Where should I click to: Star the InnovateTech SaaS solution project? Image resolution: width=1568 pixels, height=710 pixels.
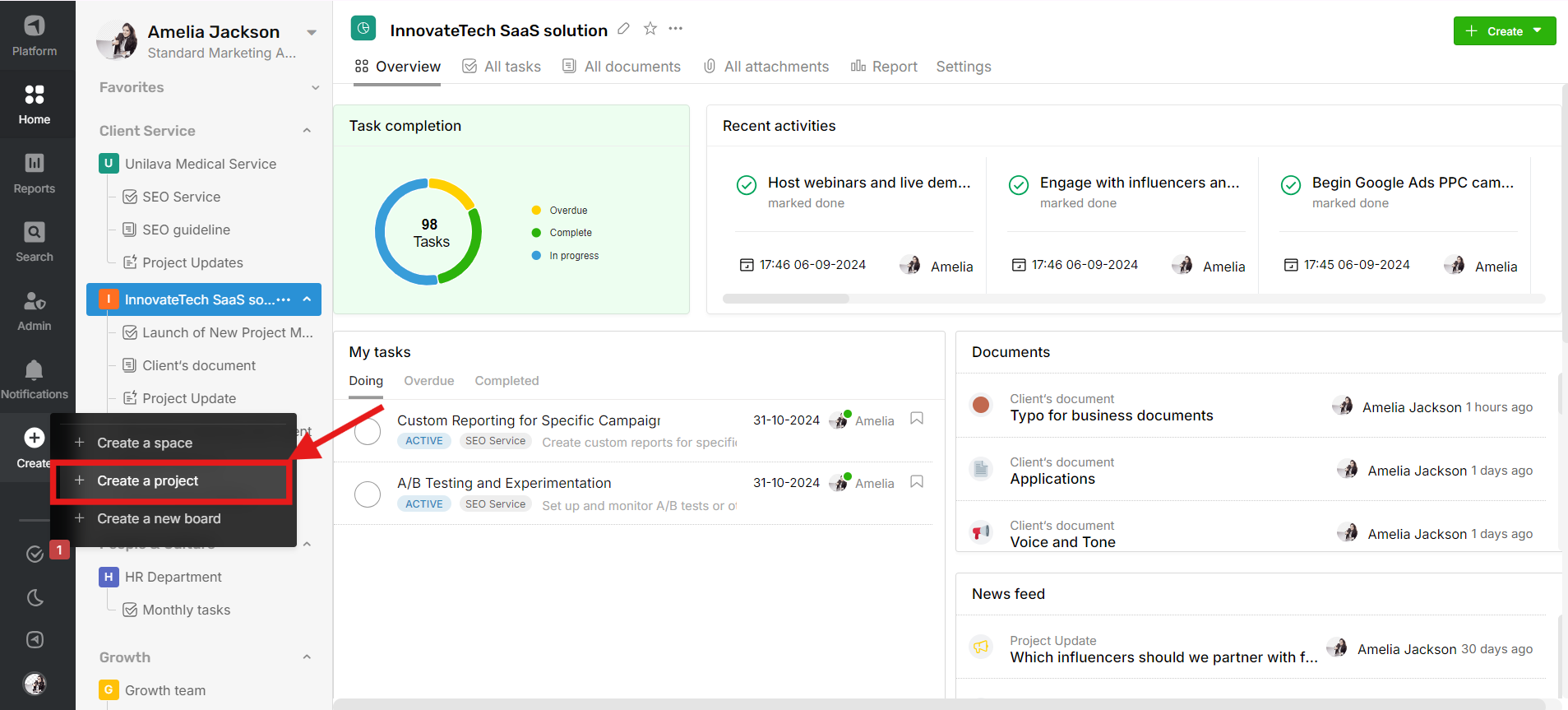pyautogui.click(x=650, y=29)
